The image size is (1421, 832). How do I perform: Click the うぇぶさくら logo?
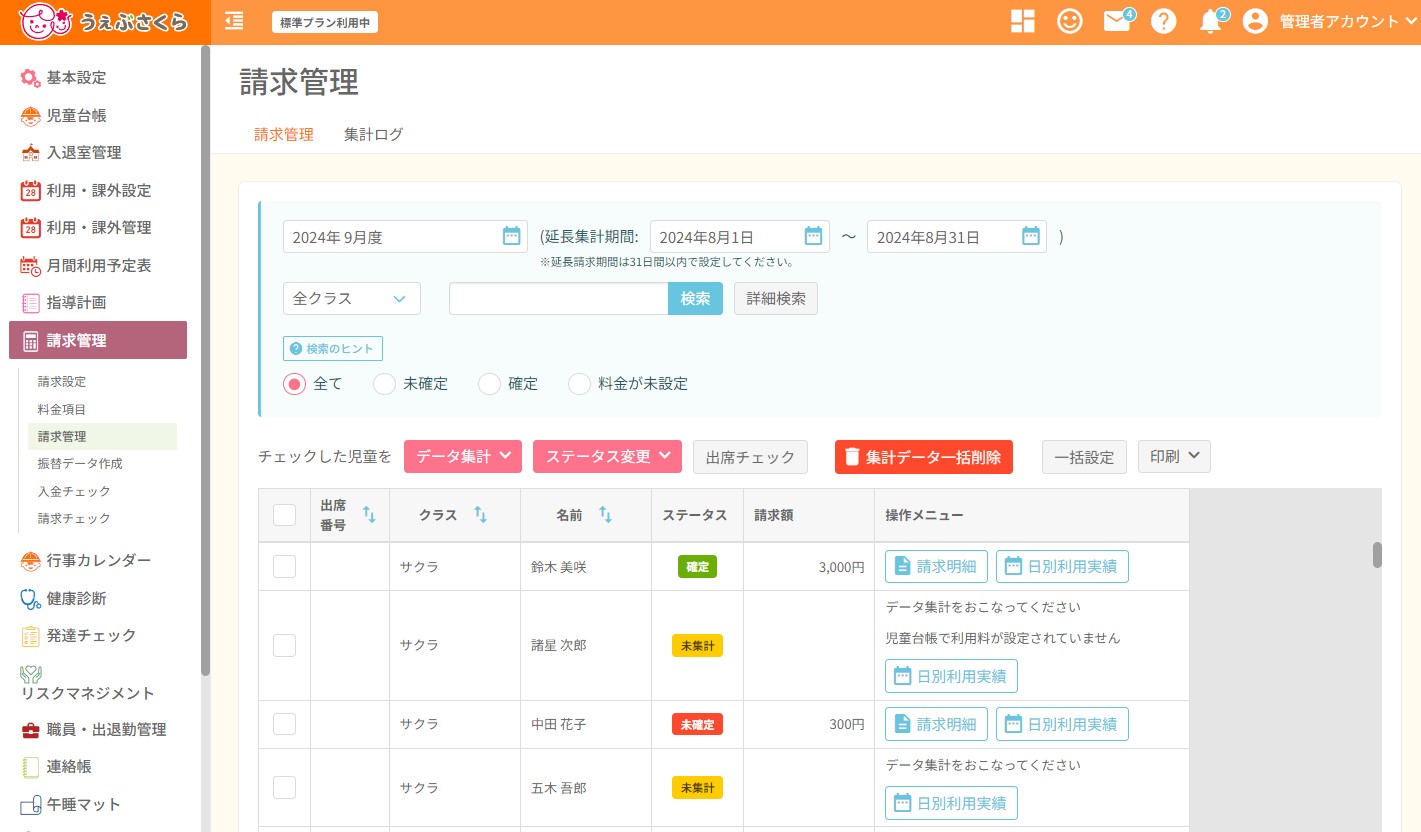tap(104, 21)
